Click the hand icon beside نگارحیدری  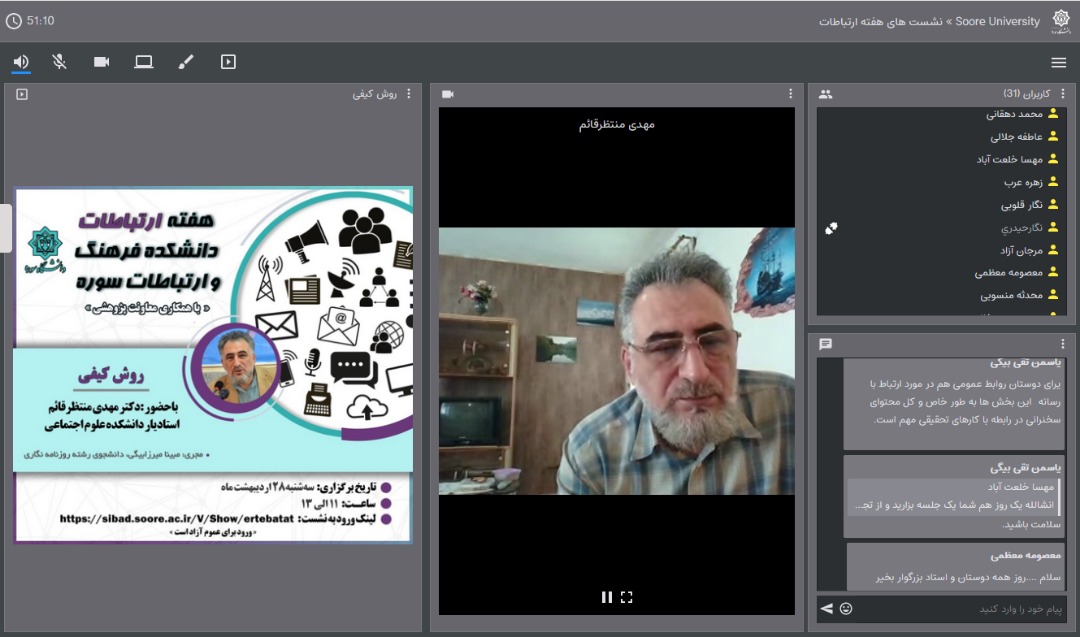point(831,228)
